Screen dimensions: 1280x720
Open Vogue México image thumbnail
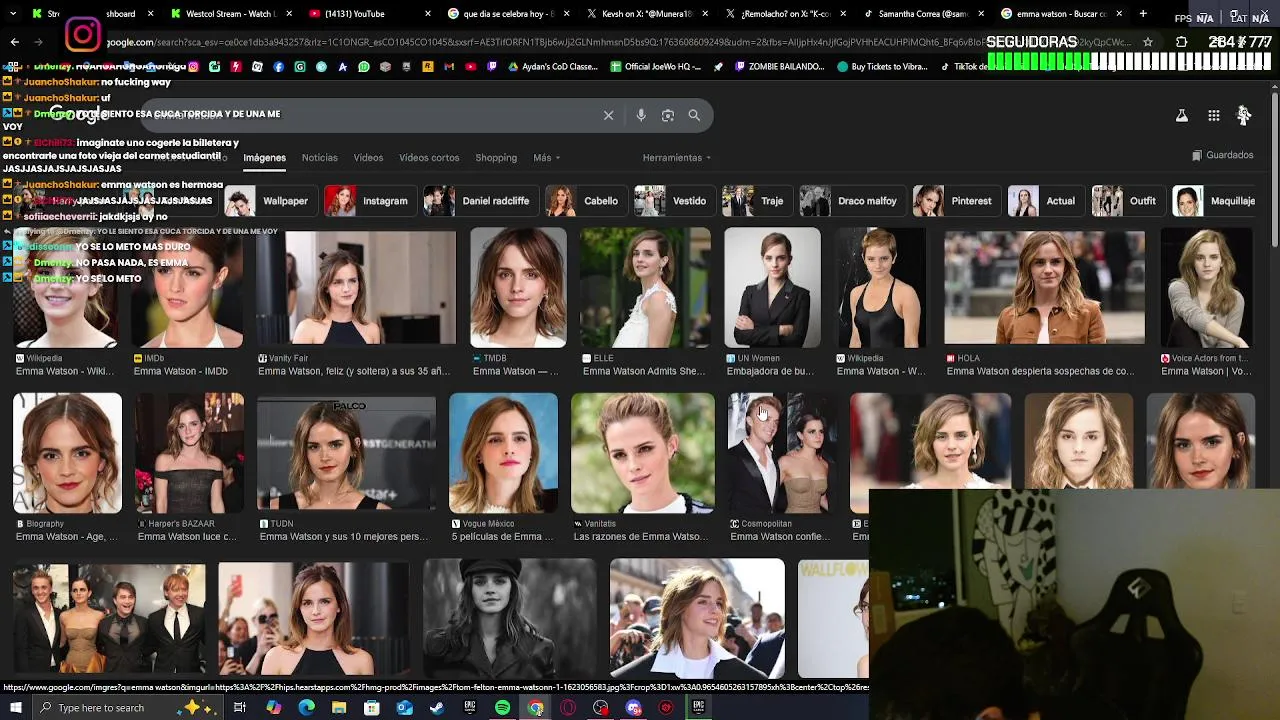click(503, 453)
